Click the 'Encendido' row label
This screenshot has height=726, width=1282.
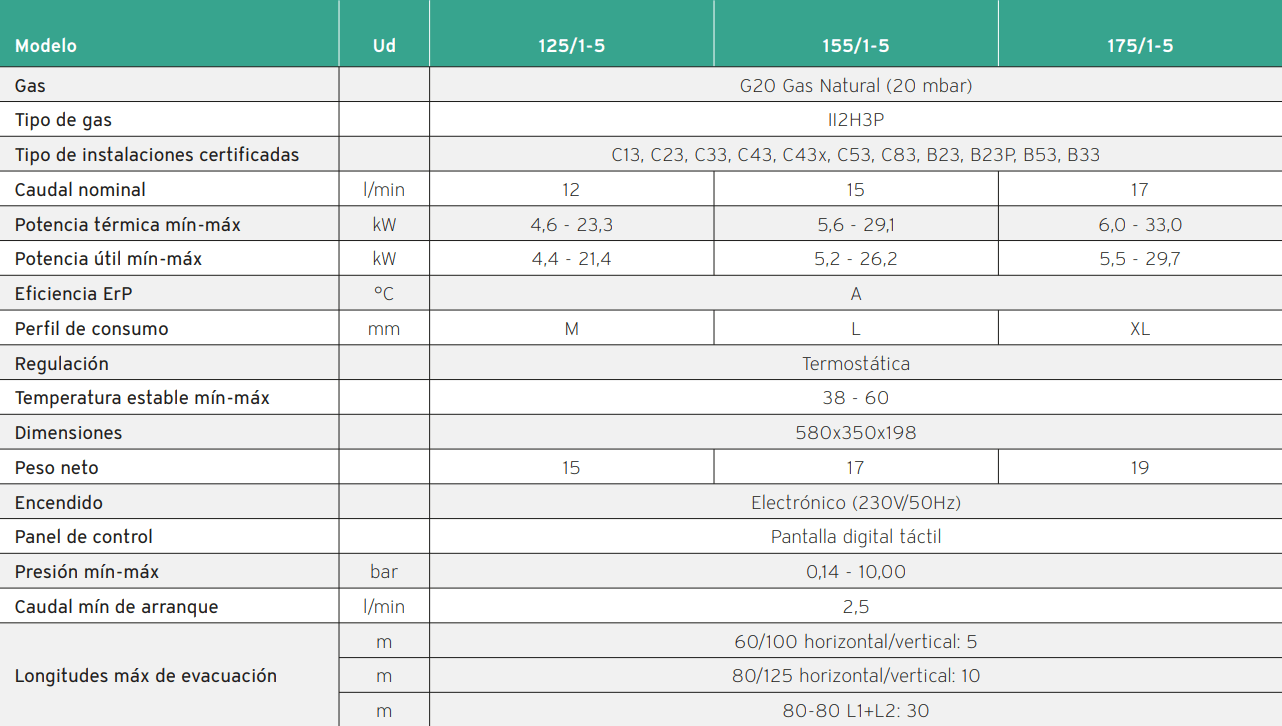click(58, 503)
